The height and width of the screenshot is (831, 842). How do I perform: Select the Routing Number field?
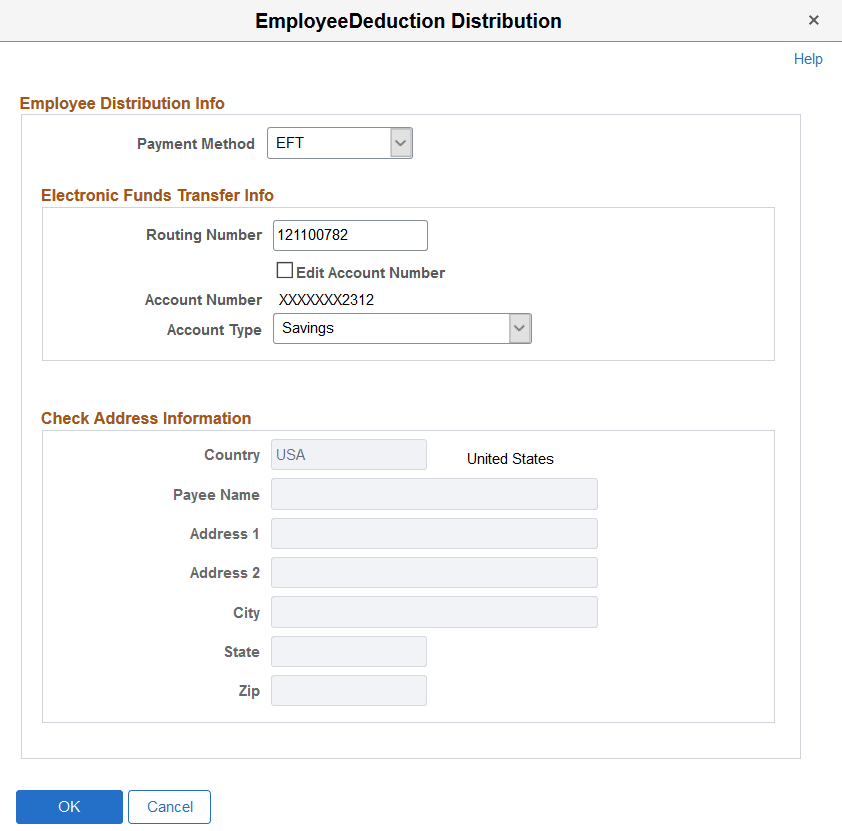(x=349, y=235)
